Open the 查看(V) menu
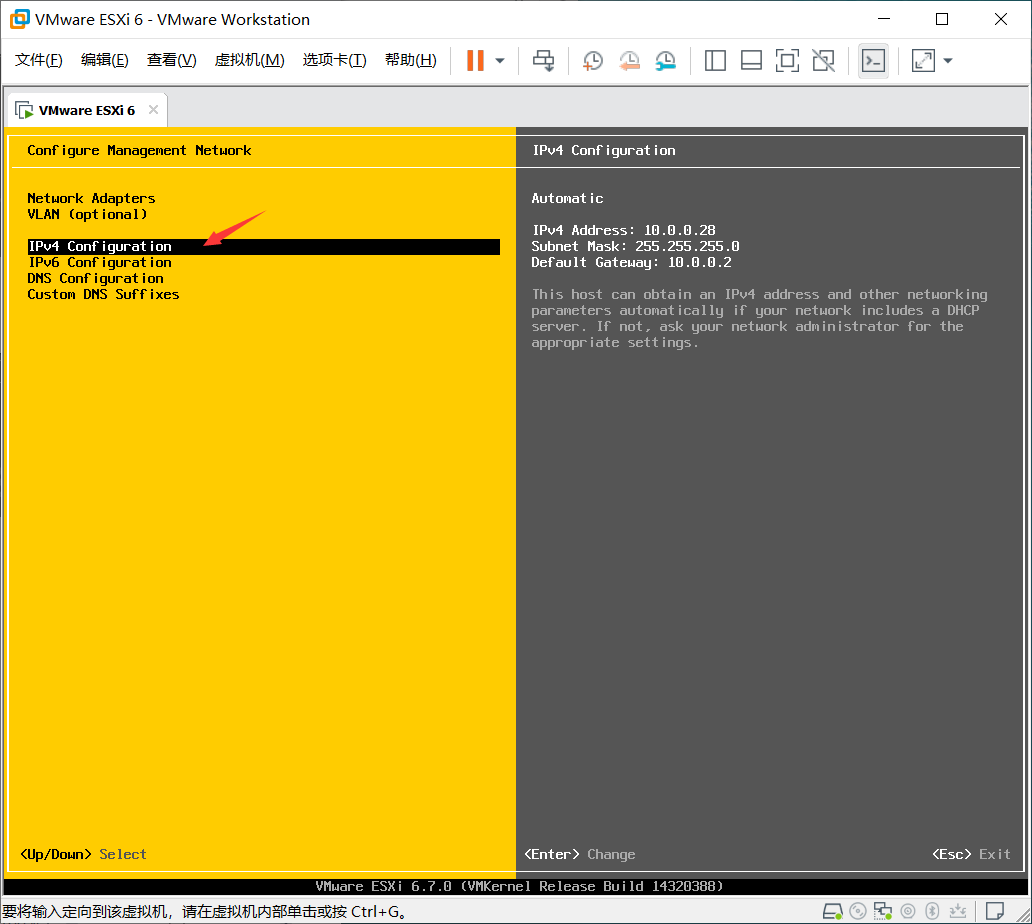Image resolution: width=1032 pixels, height=924 pixels. pos(171,60)
